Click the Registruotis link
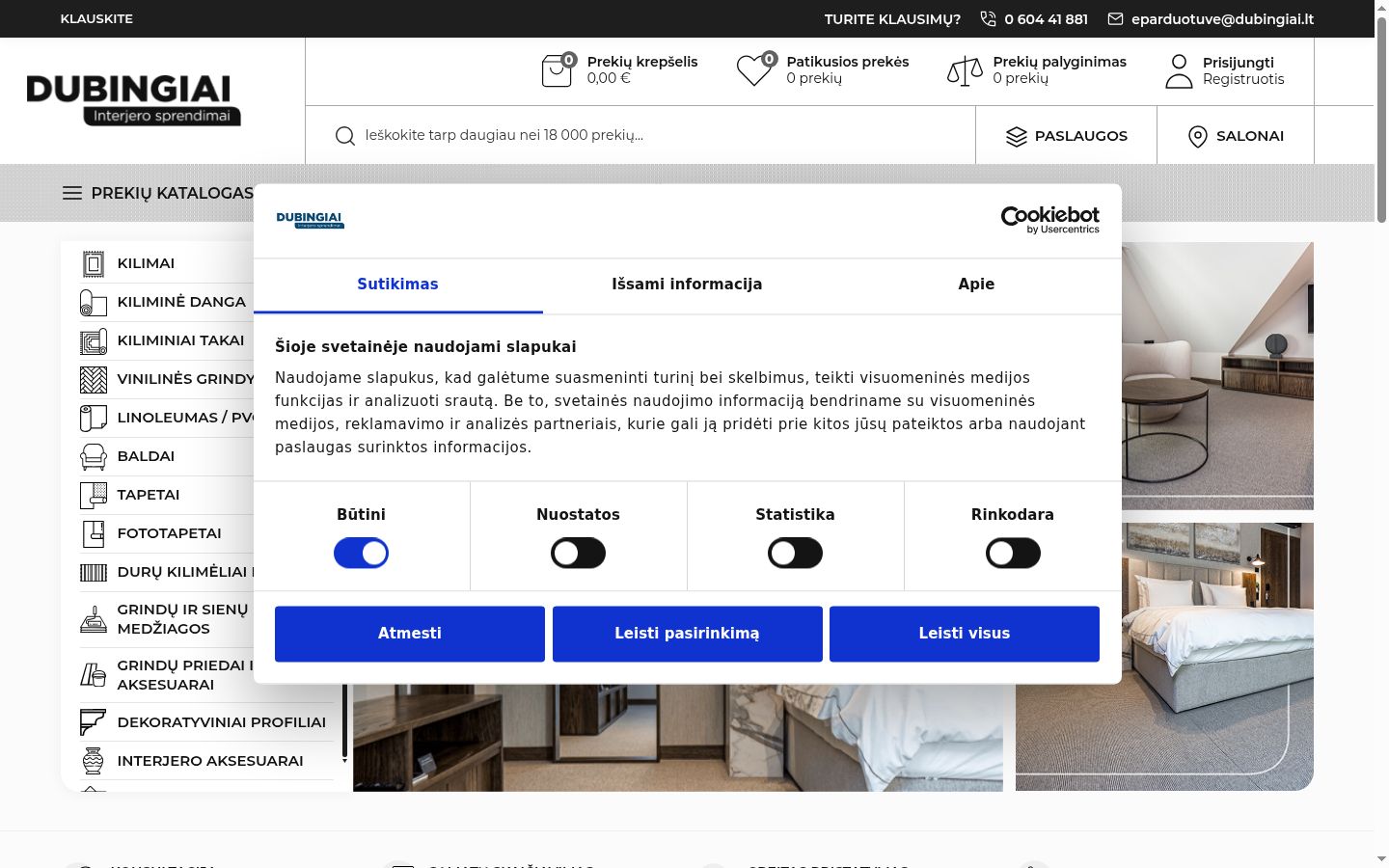This screenshot has height=868, width=1389. pos(1243,79)
